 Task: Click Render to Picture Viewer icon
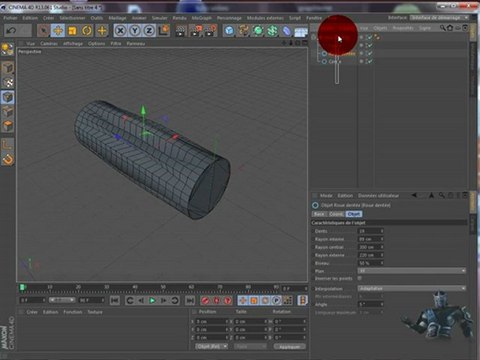pyautogui.click(x=196, y=31)
